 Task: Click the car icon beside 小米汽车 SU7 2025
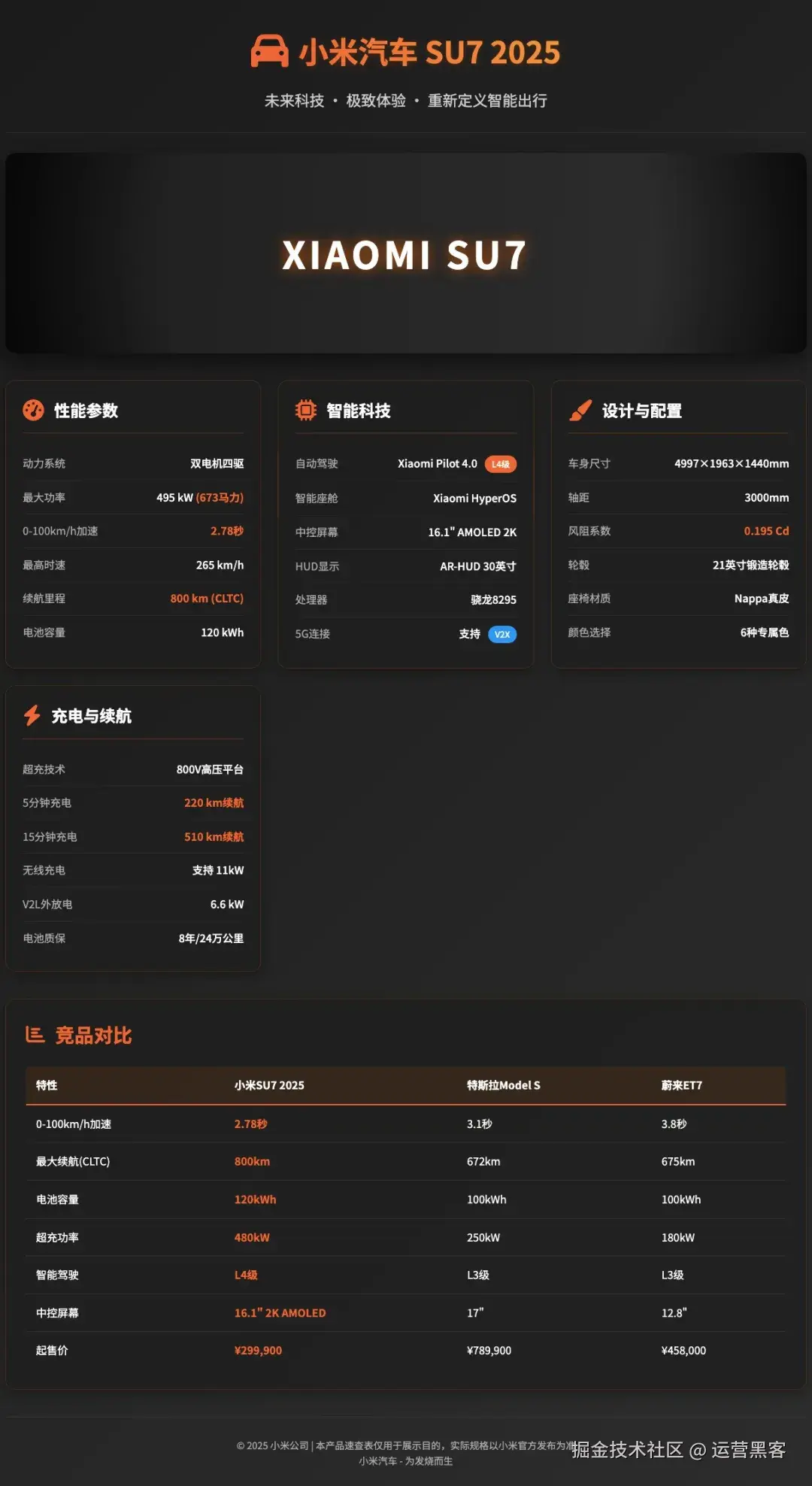pyautogui.click(x=269, y=51)
